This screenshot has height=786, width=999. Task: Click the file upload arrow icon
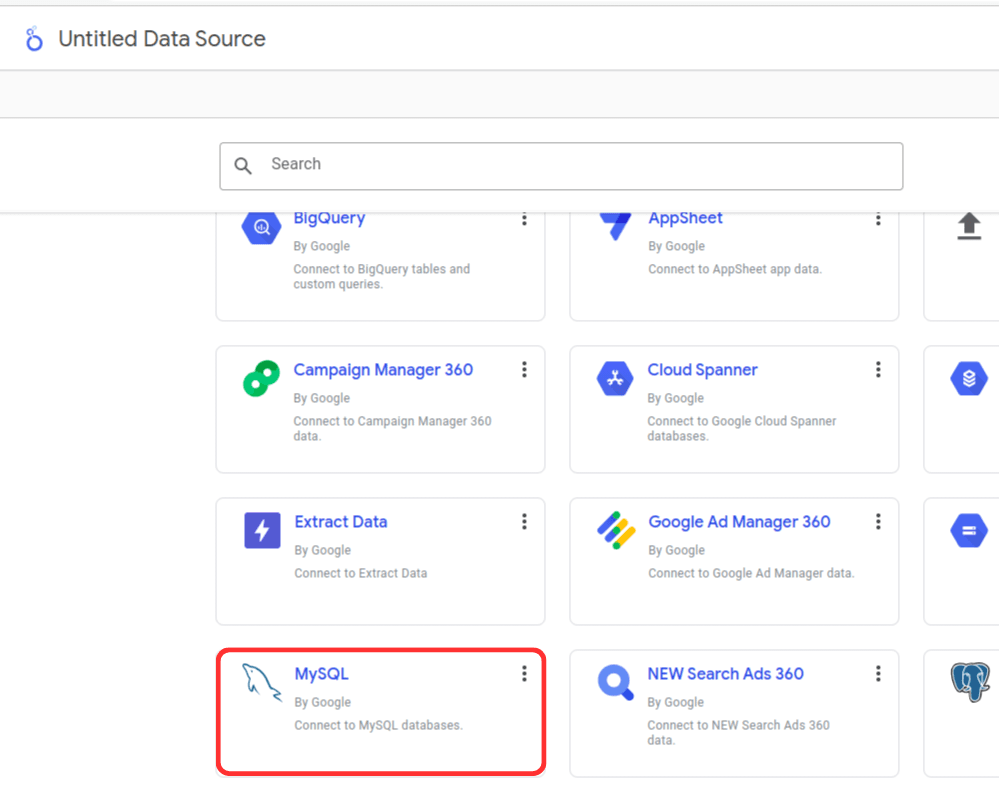coord(969,227)
